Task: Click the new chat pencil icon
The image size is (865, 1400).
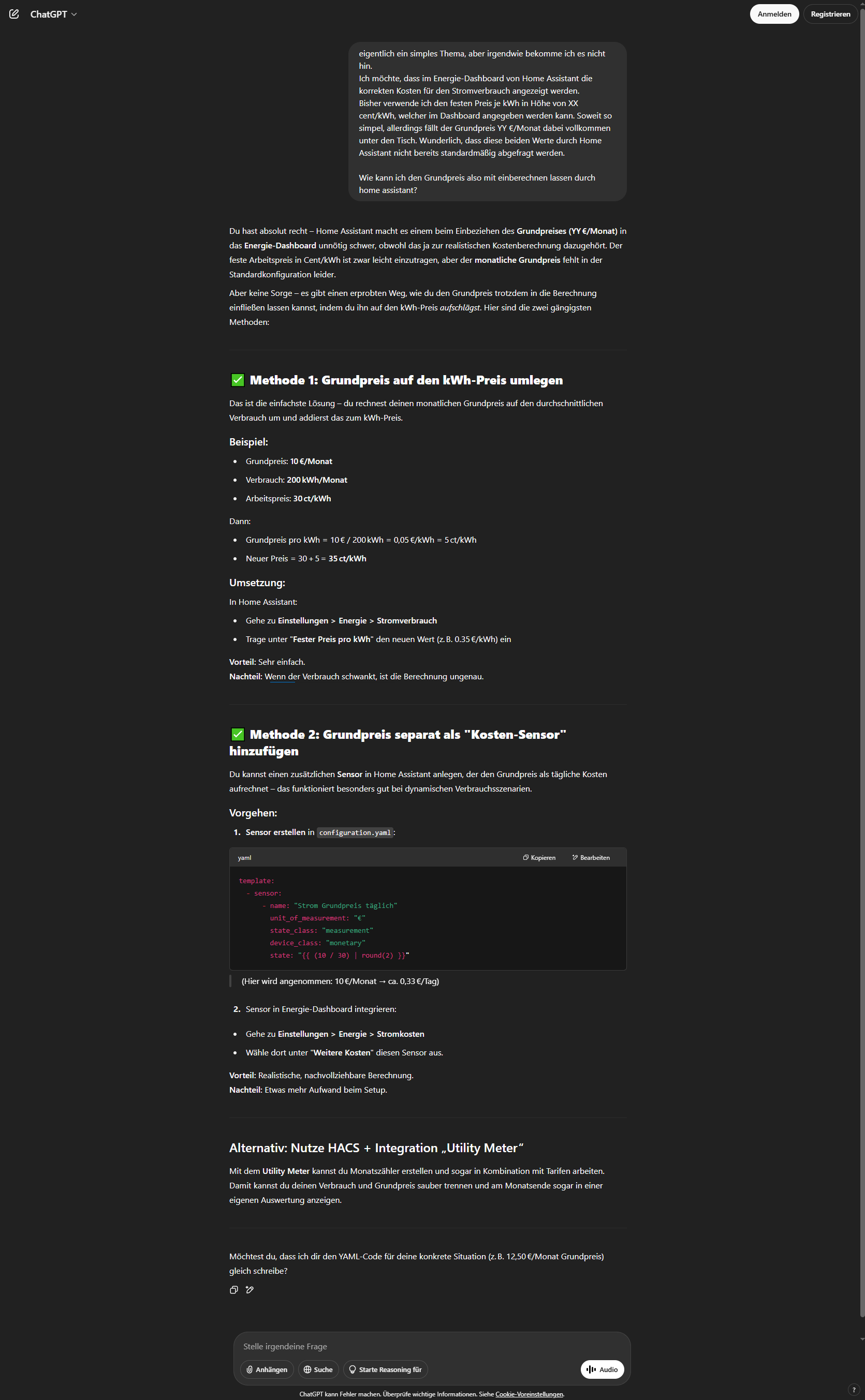Action: [x=14, y=14]
